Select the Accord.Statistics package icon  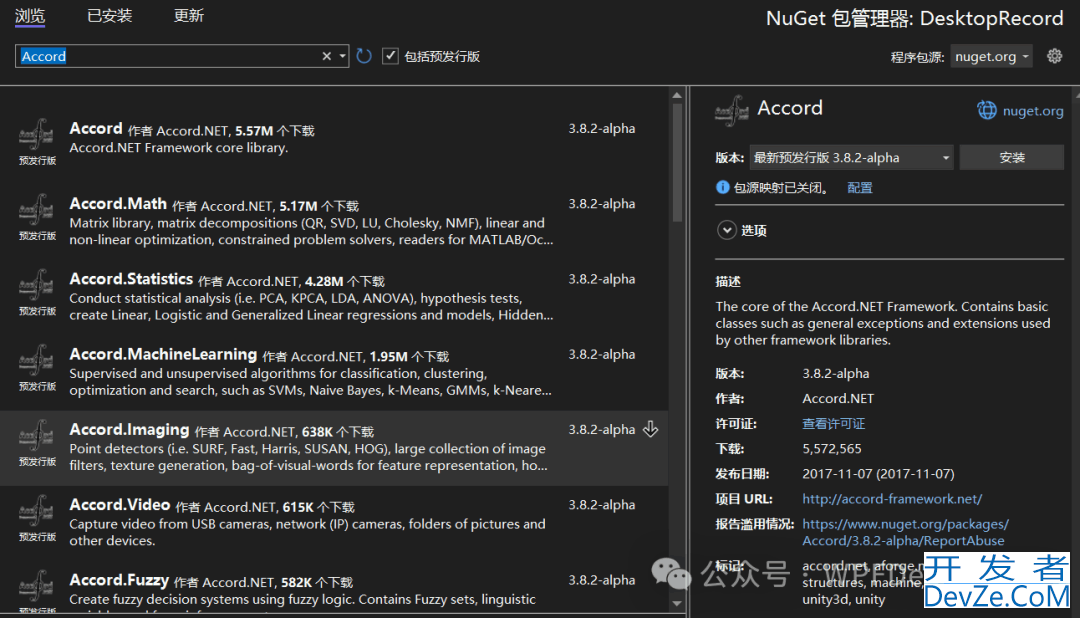point(37,285)
